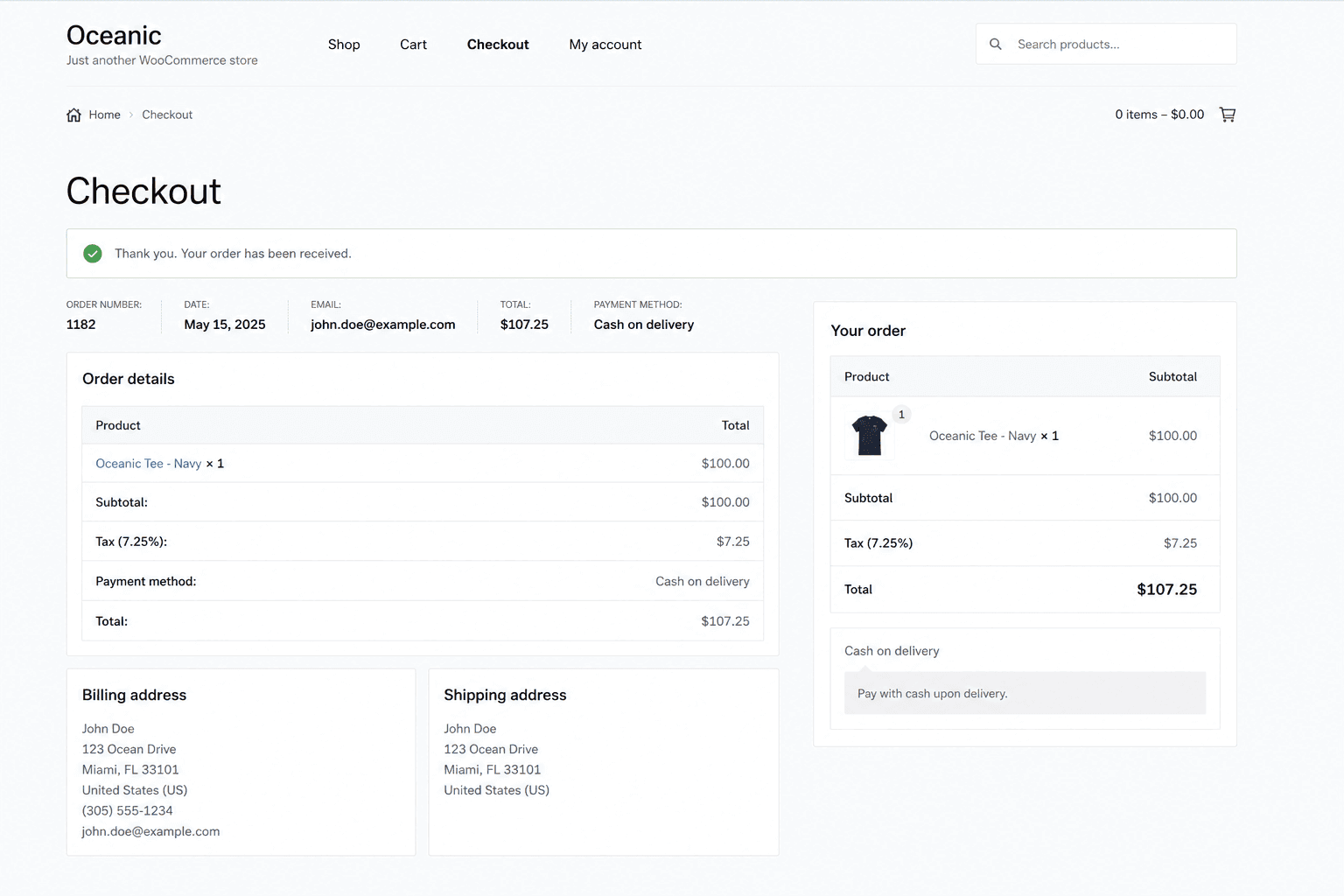Click Oceanic Tee - Navy in Your order
The width and height of the screenshot is (1344, 896).
click(983, 436)
